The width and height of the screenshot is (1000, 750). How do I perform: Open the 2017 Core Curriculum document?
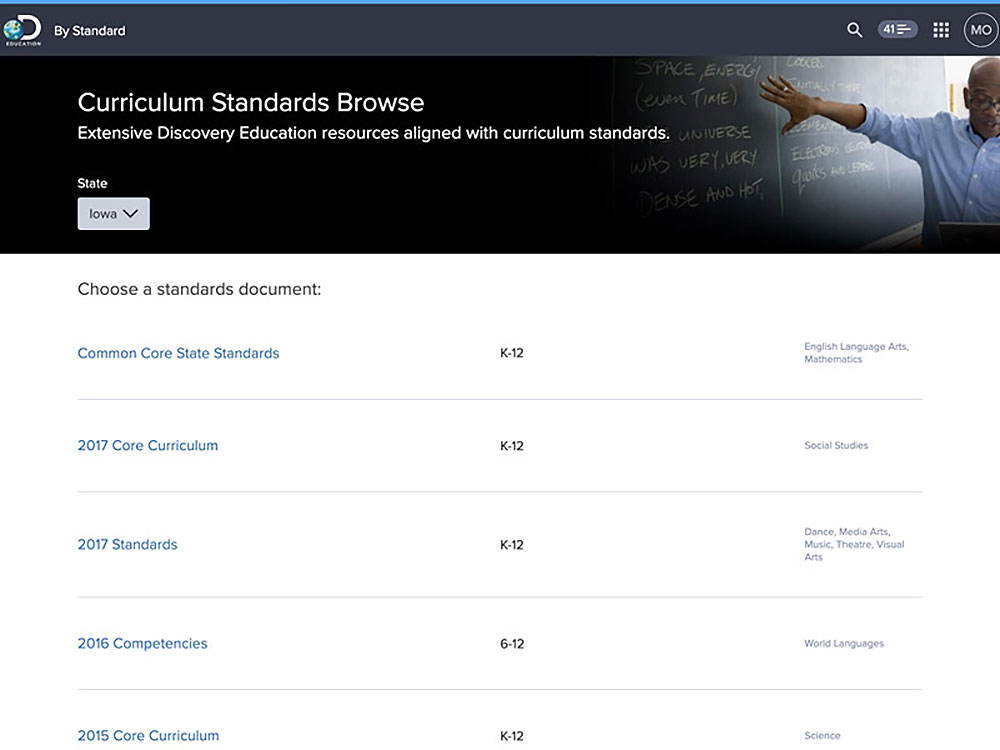pyautogui.click(x=147, y=445)
